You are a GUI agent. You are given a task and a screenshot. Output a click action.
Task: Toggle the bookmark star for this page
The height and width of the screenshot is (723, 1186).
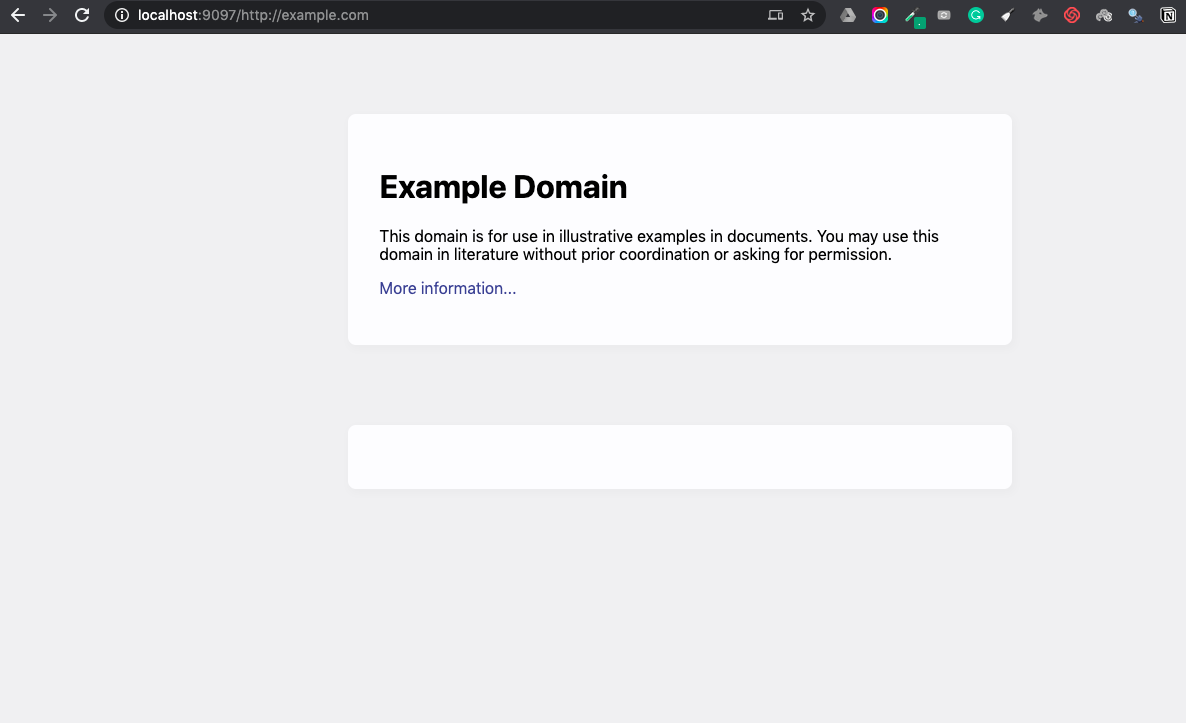click(x=808, y=15)
